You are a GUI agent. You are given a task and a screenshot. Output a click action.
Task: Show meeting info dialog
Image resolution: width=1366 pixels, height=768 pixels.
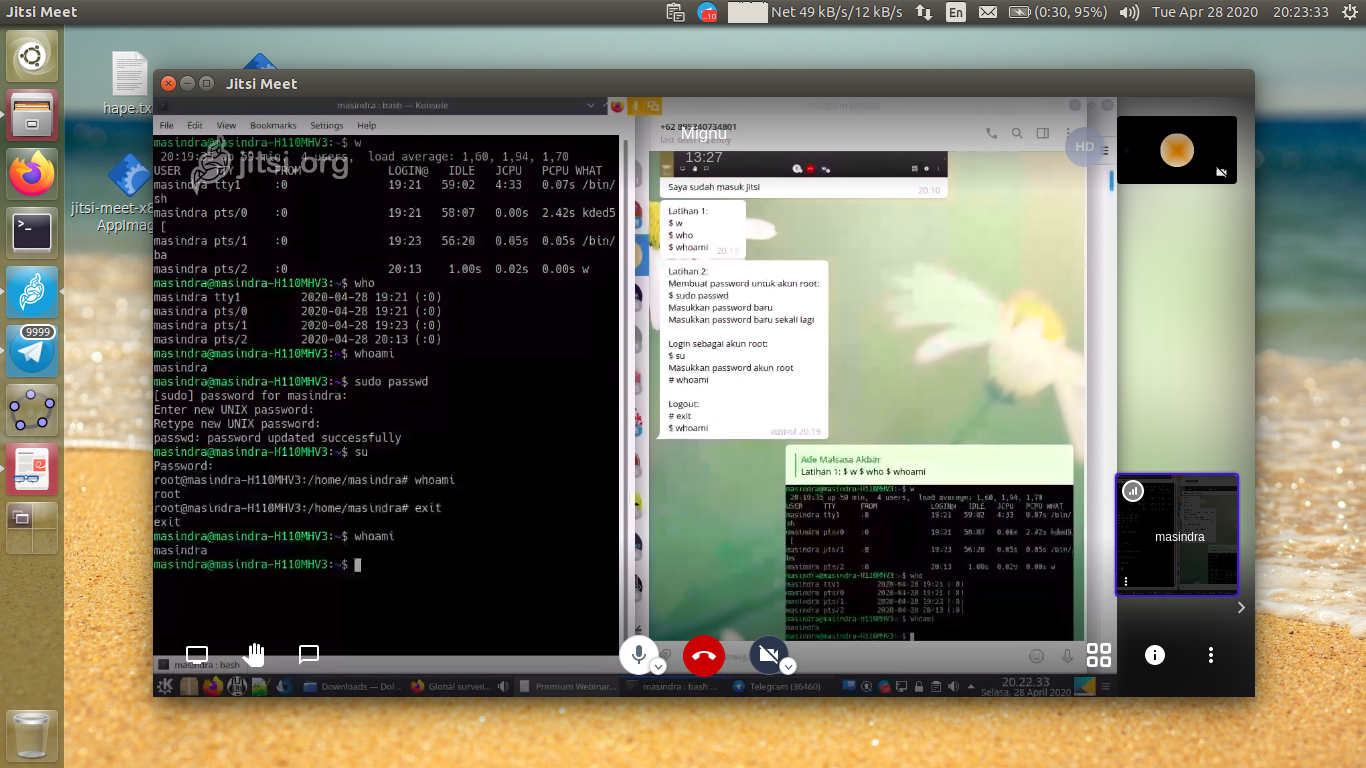1154,655
